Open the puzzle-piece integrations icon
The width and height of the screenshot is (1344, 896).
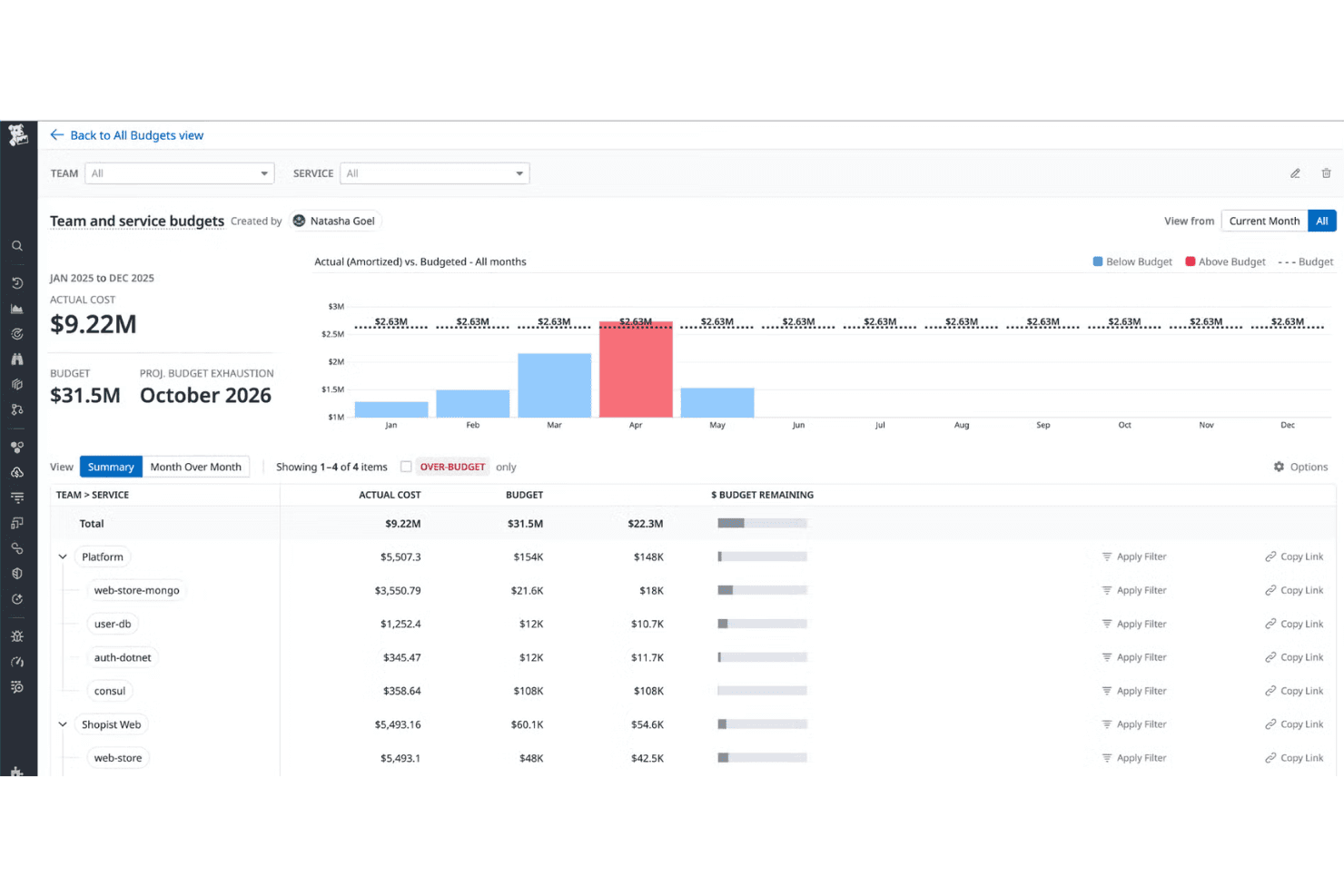[17, 771]
